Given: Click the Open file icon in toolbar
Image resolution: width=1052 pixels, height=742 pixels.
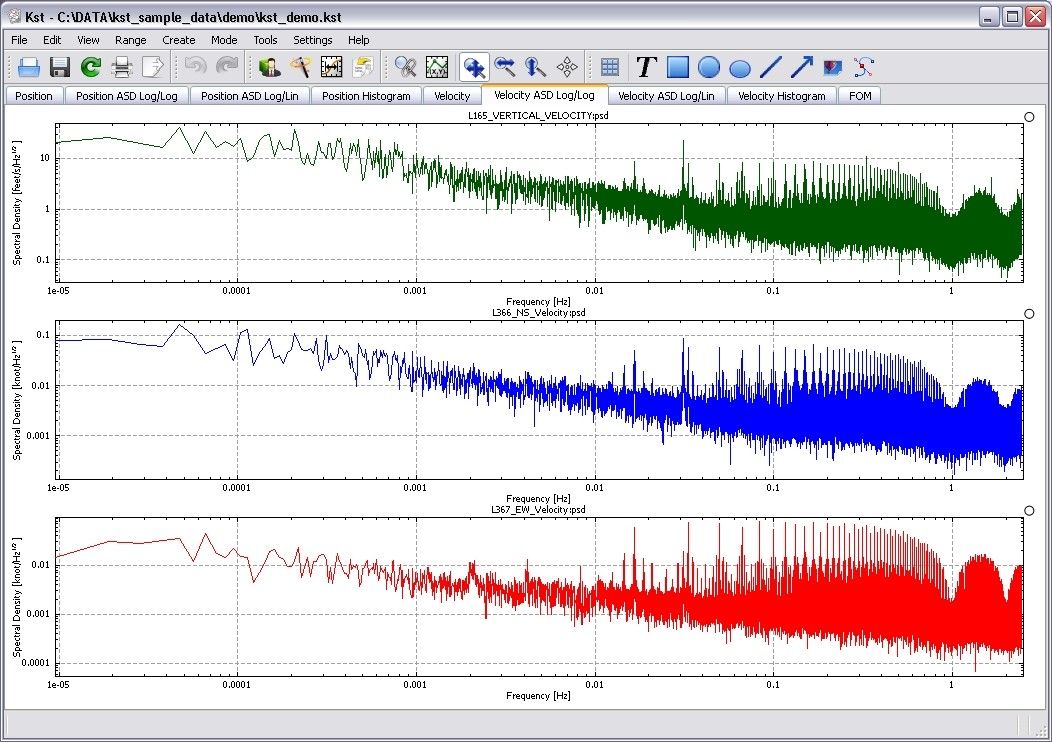Looking at the screenshot, I should 28,67.
